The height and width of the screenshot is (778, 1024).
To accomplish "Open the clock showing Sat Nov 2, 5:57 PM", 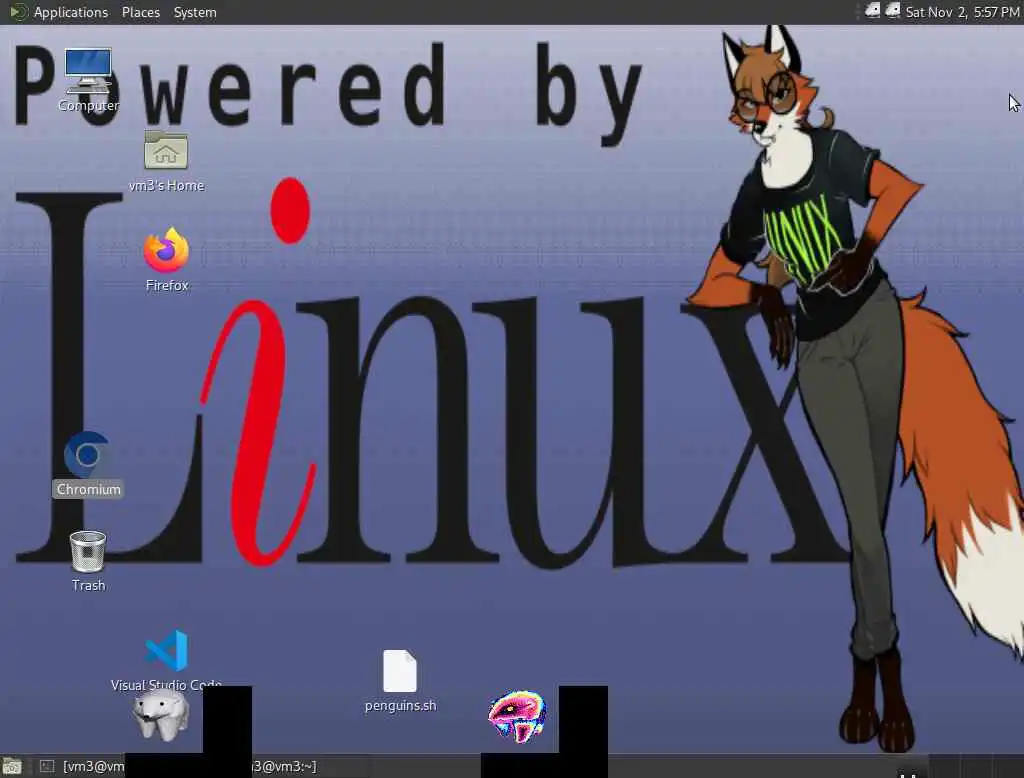I will click(x=962, y=12).
